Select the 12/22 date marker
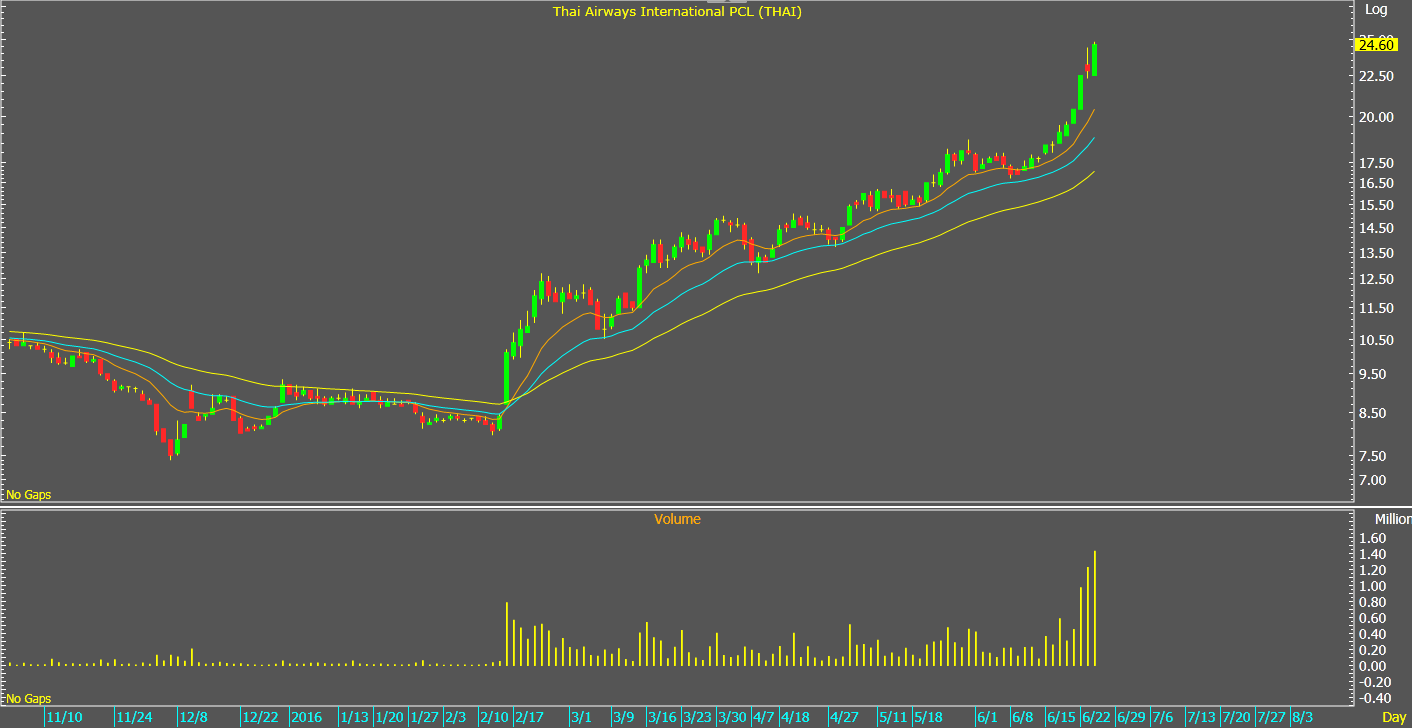 [260, 718]
